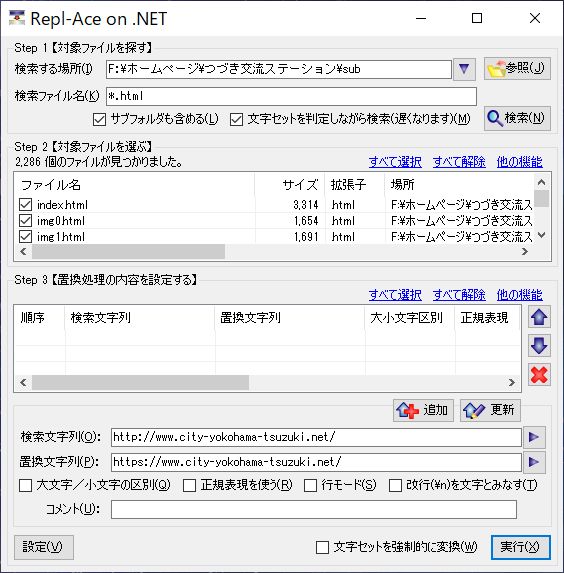Screen dimensions: 564x573
Task: Select the index.html file name
Action: [63, 205]
